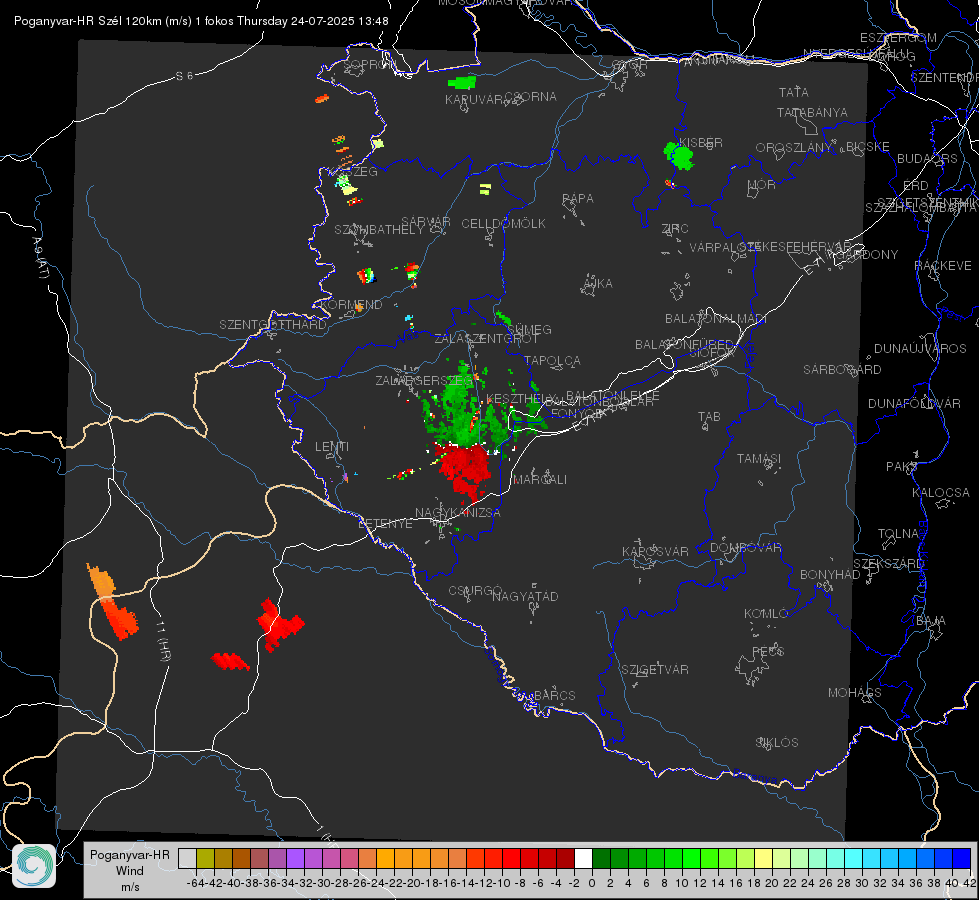The height and width of the screenshot is (900, 979).
Task: Click the SÁRVÁR town label
Action: (426, 222)
